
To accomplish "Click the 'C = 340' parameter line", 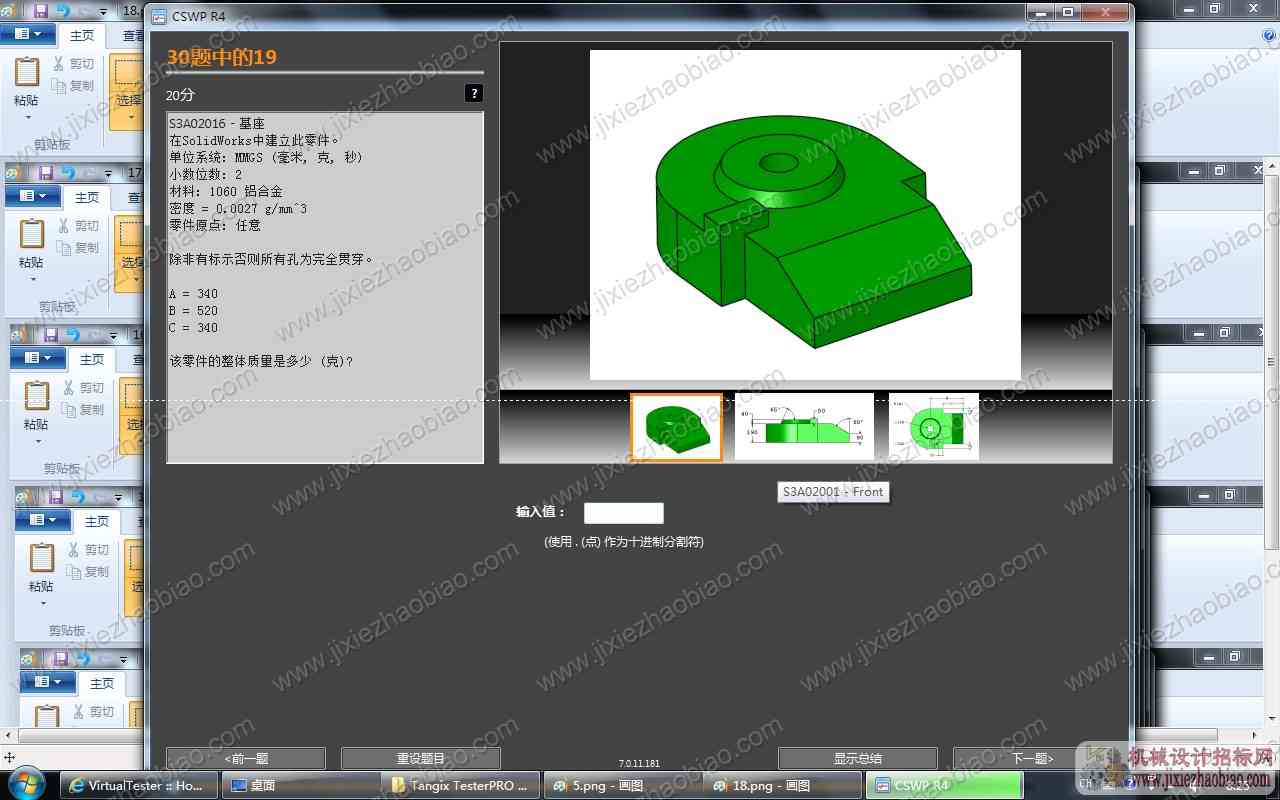I will point(193,328).
